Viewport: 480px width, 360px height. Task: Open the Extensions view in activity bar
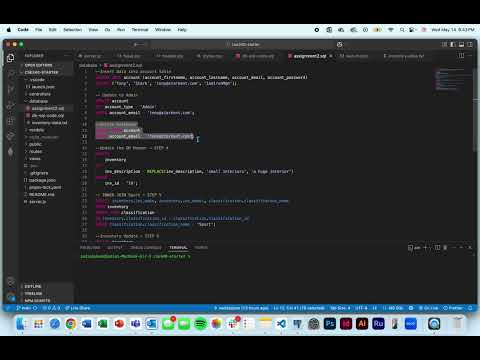tap(10, 121)
